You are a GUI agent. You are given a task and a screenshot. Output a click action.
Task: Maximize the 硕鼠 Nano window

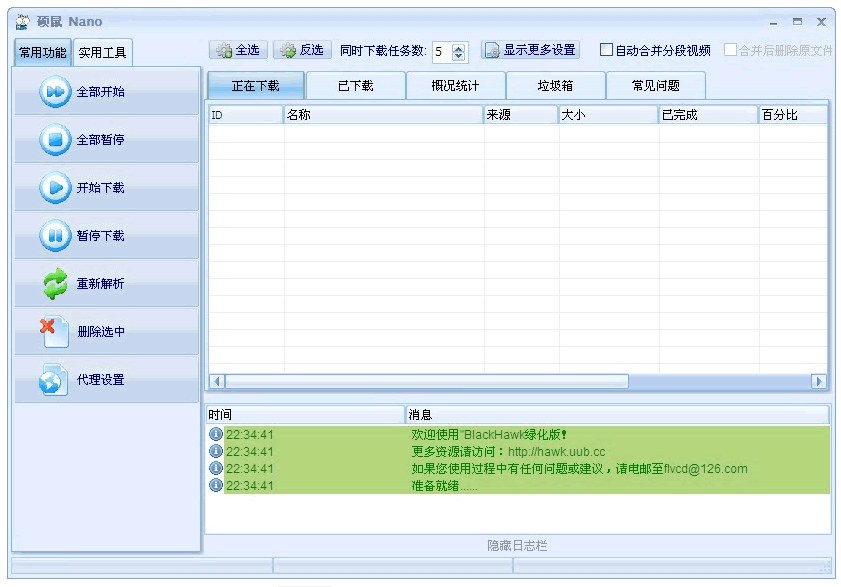coord(798,22)
